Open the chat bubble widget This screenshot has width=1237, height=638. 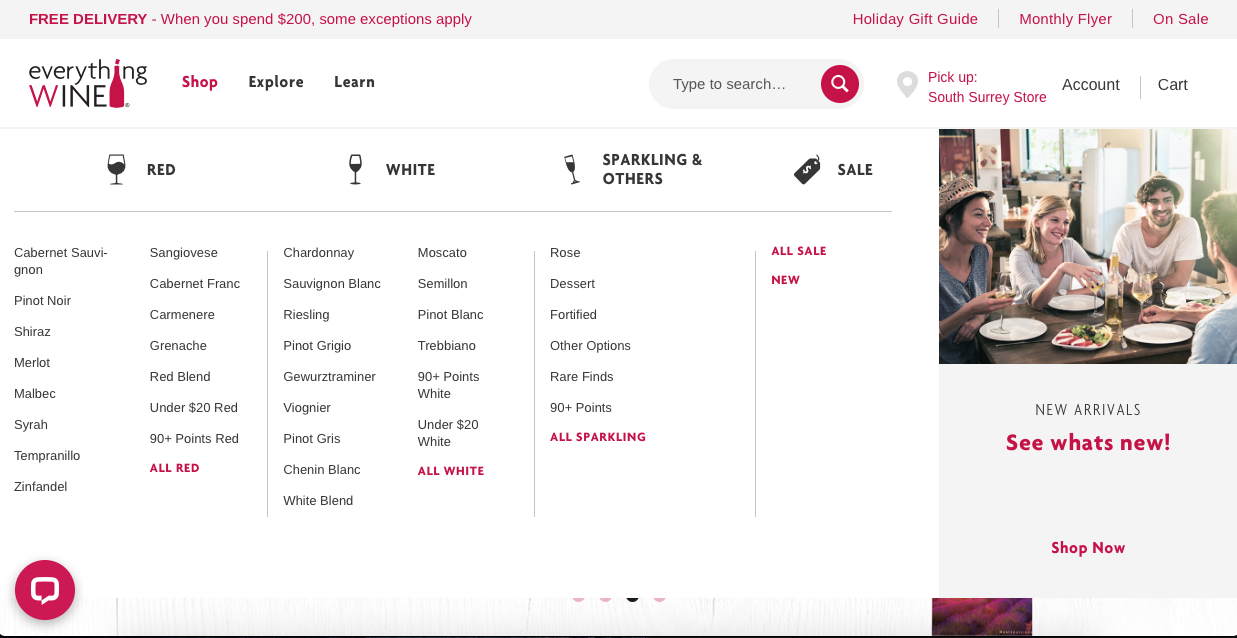45,590
